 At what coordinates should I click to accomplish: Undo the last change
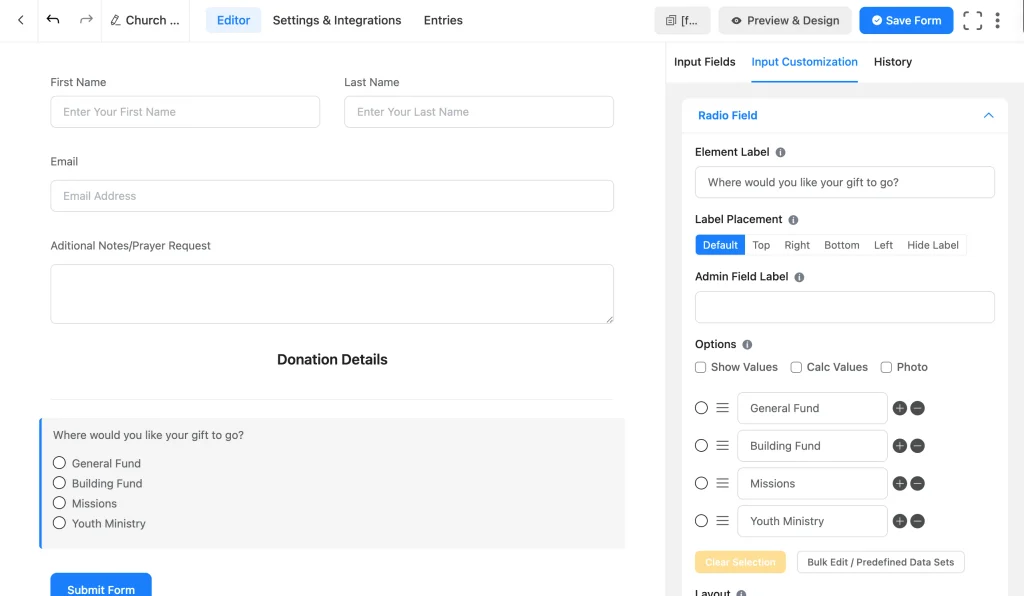pos(53,20)
